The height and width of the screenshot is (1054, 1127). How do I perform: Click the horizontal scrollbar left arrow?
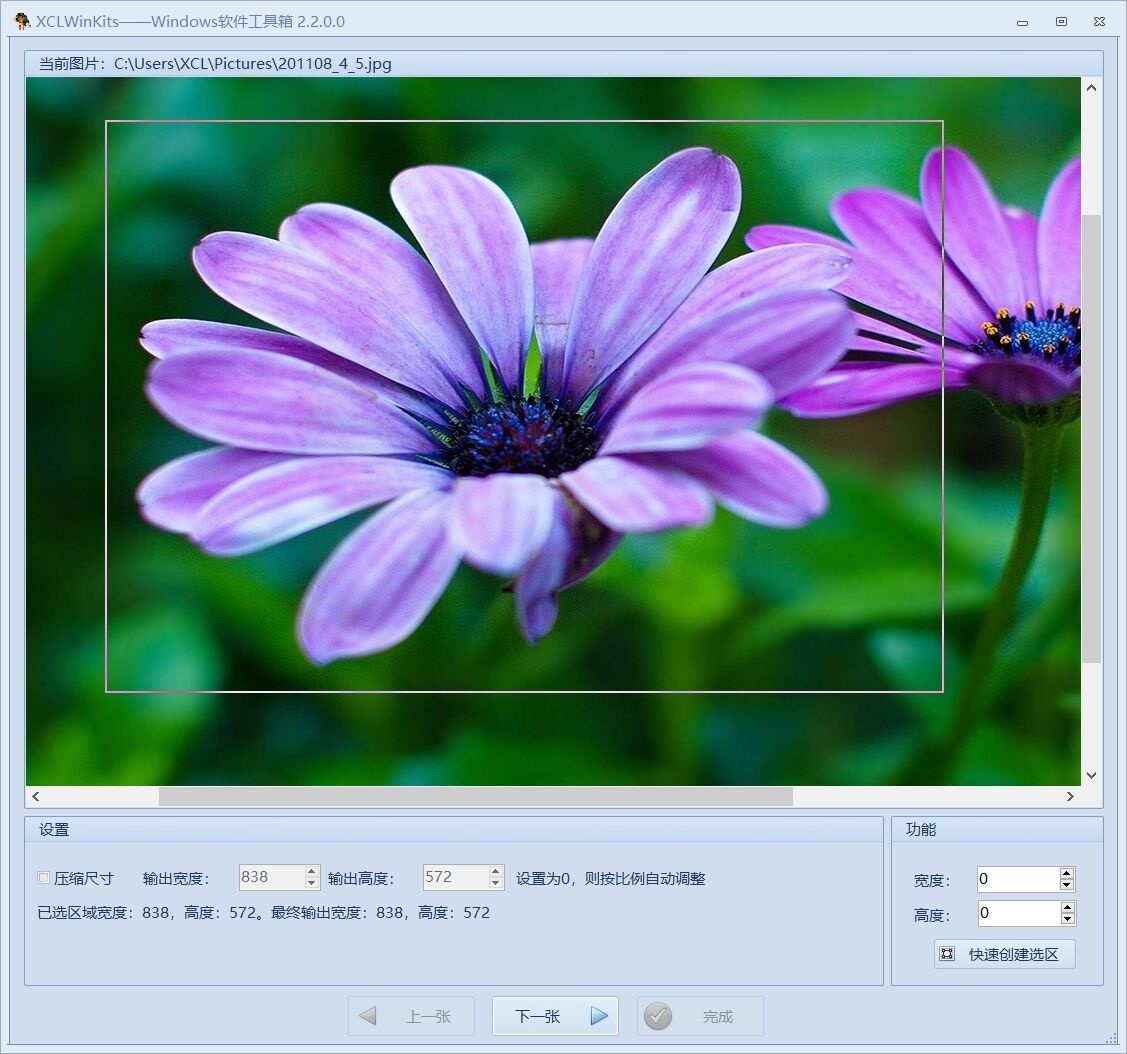click(x=36, y=797)
